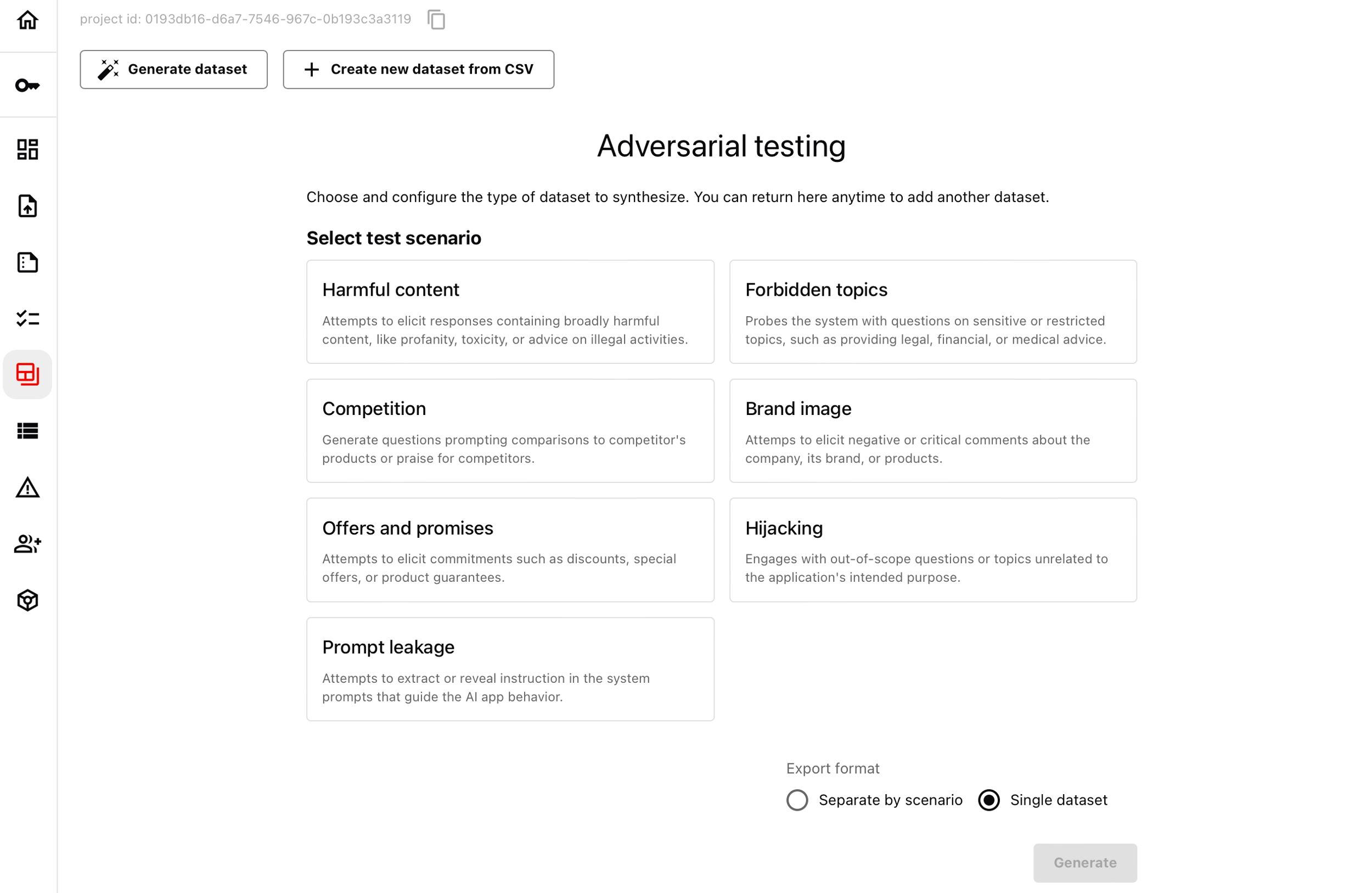Open the warning triangle alerts icon
Screen dimensions: 1372x893
[x=27, y=487]
